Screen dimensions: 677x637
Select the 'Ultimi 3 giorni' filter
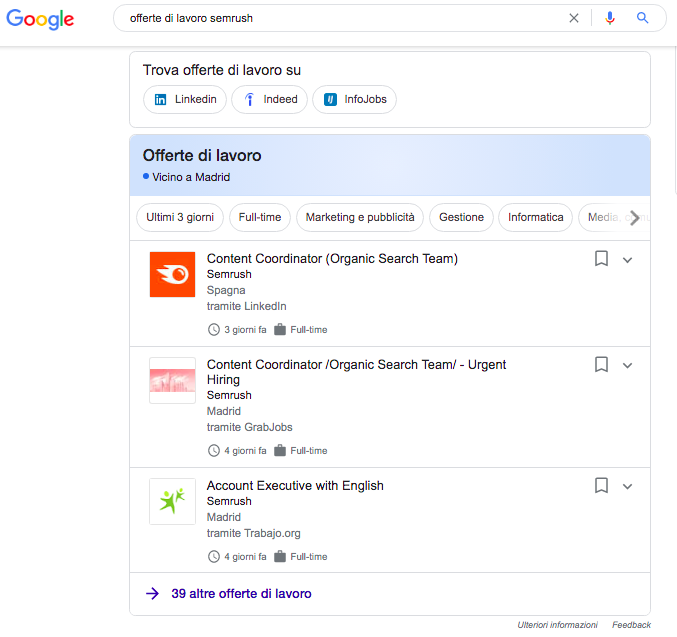pyautogui.click(x=180, y=217)
